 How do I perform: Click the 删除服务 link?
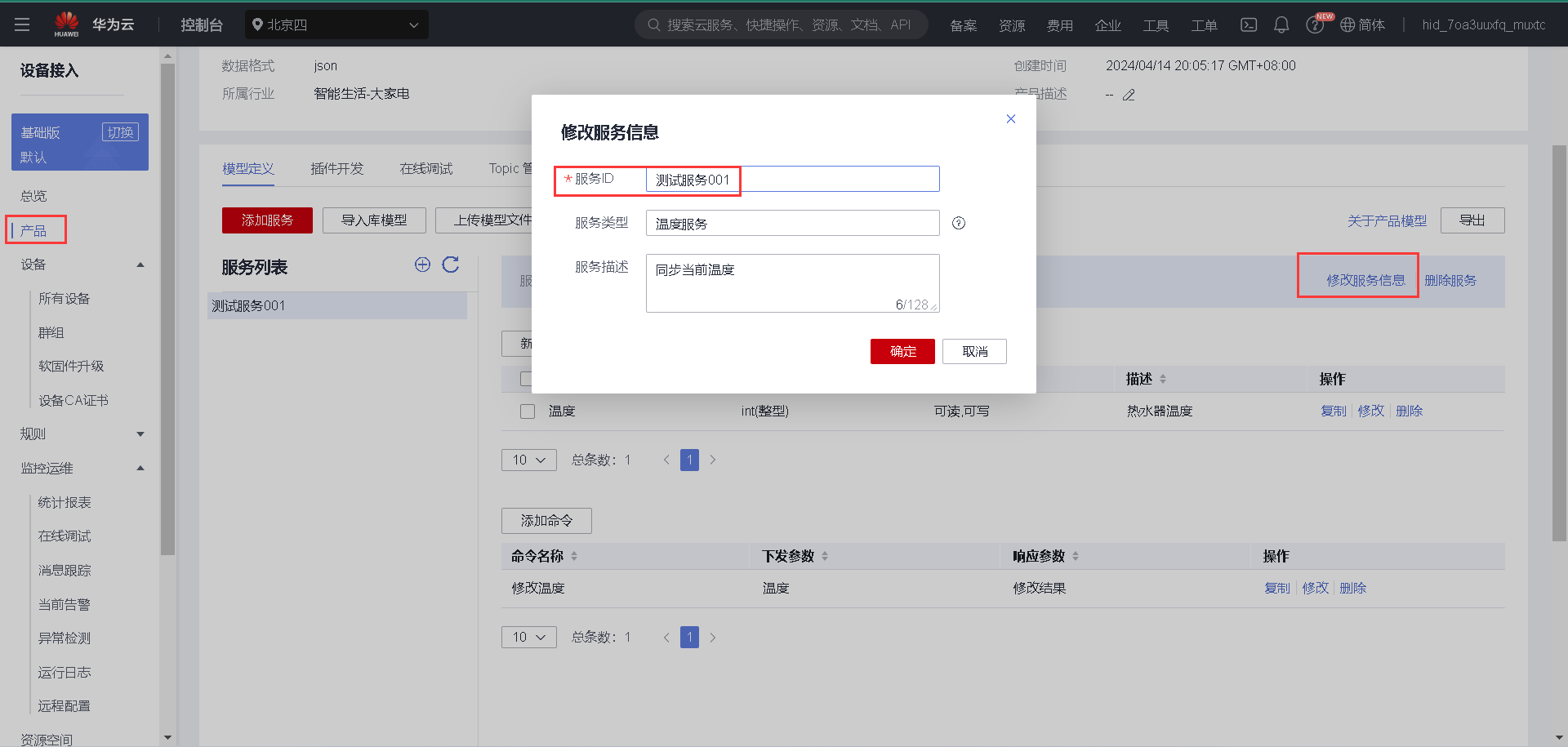tap(1450, 280)
